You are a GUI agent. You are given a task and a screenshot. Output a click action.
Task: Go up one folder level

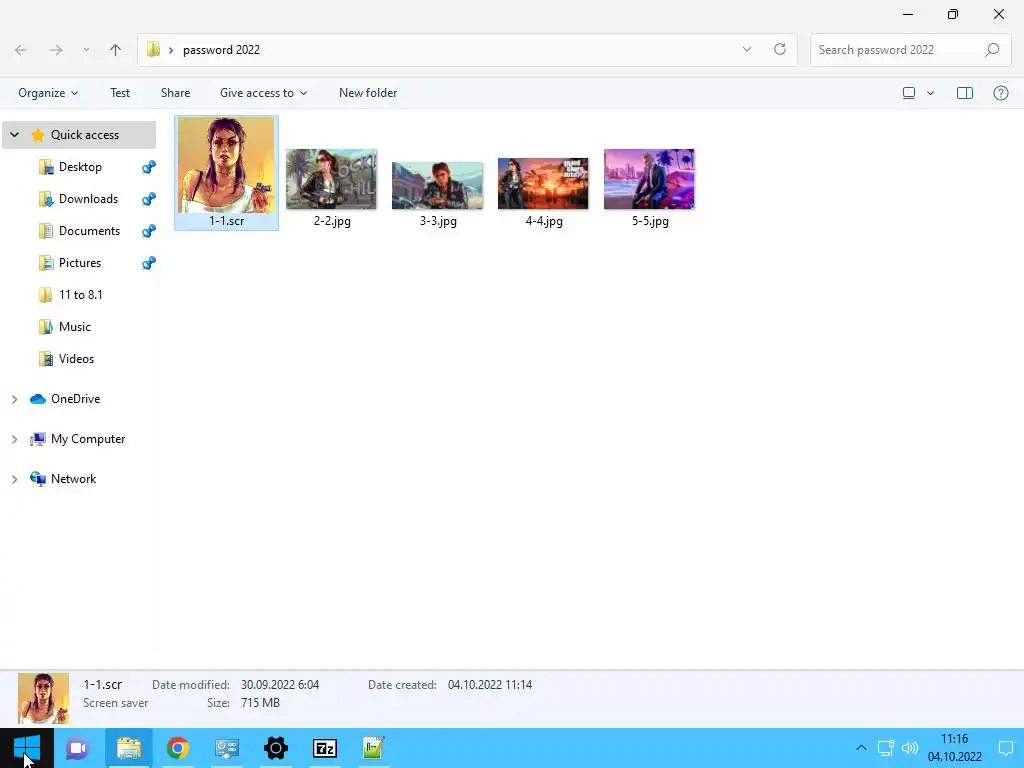tap(116, 50)
